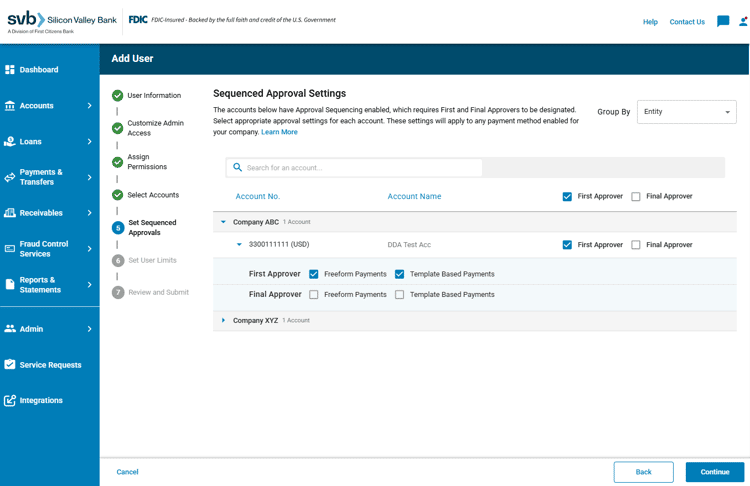Screen dimensions: 750x486
Task: Click the green check for Assign Permissions step
Action: coord(118,162)
